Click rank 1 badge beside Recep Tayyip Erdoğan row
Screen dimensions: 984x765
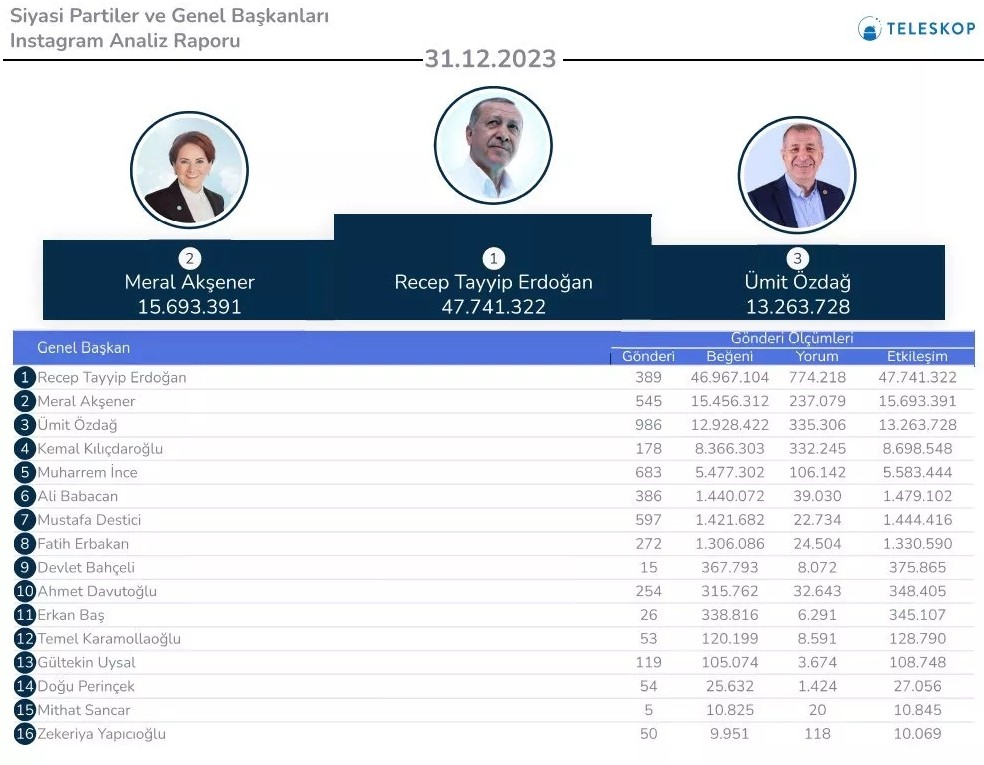coord(25,378)
